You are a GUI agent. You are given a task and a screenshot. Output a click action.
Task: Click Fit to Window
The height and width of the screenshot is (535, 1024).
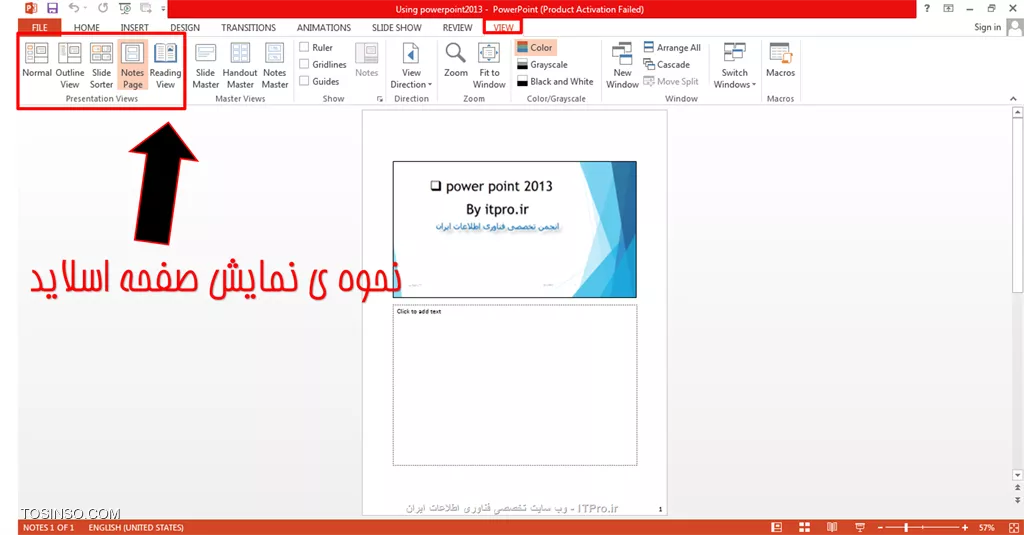(489, 65)
